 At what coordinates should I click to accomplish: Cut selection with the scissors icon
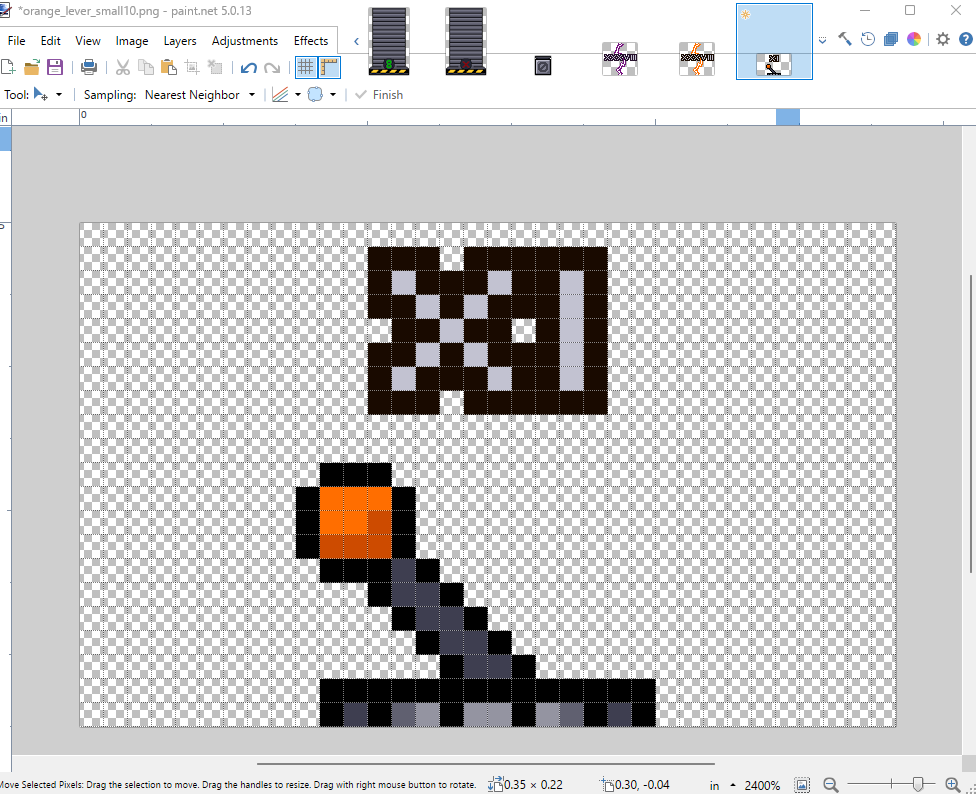123,67
